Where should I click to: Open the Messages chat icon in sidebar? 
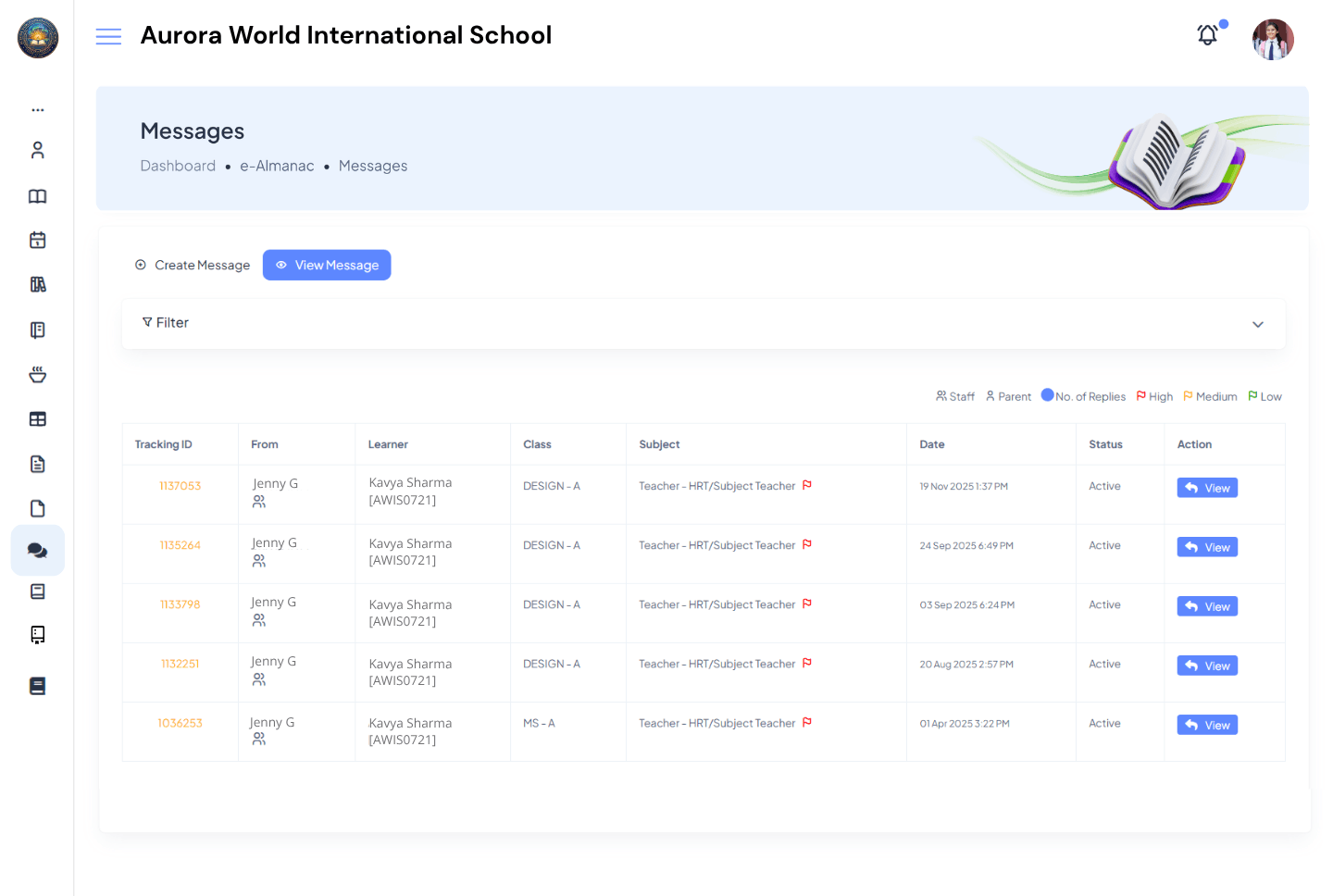(37, 550)
